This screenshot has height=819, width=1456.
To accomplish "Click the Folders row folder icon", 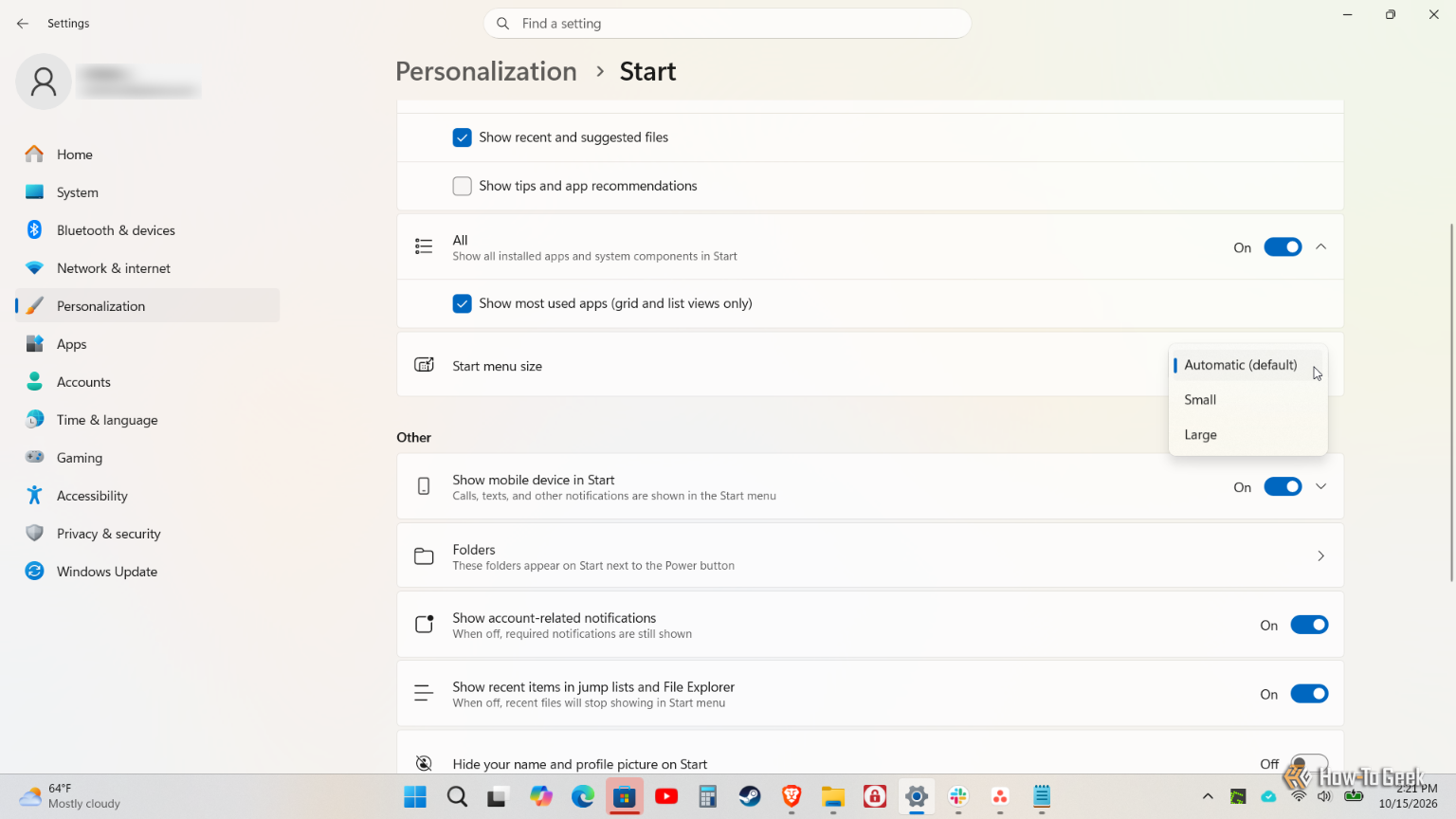I will pos(424,556).
